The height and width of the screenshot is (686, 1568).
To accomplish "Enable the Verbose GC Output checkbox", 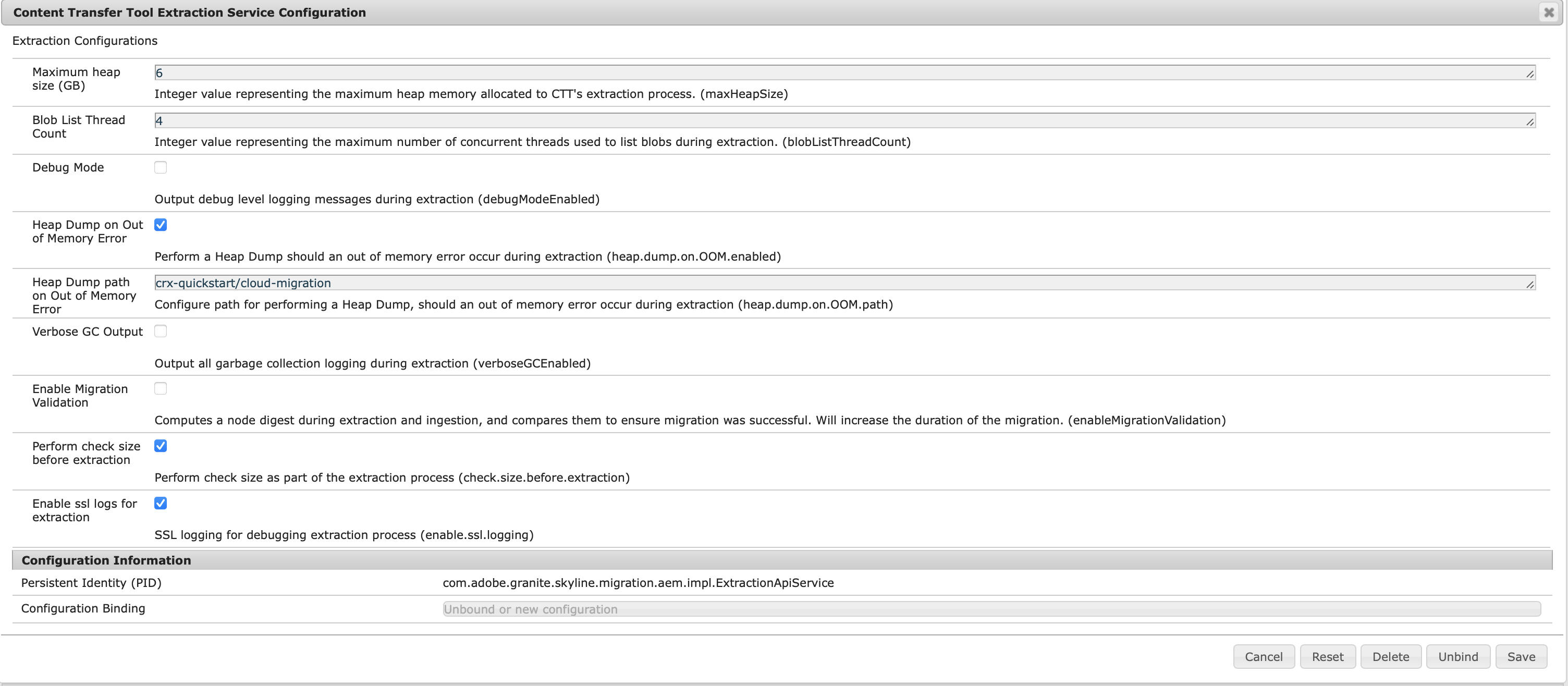I will [161, 331].
